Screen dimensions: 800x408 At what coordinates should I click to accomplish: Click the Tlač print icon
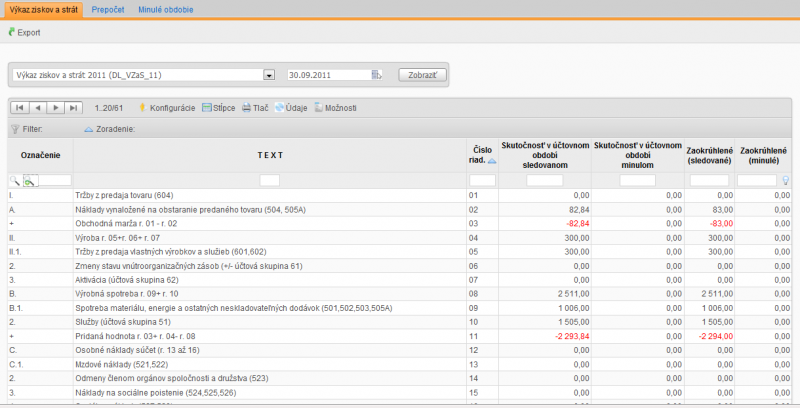(246, 107)
